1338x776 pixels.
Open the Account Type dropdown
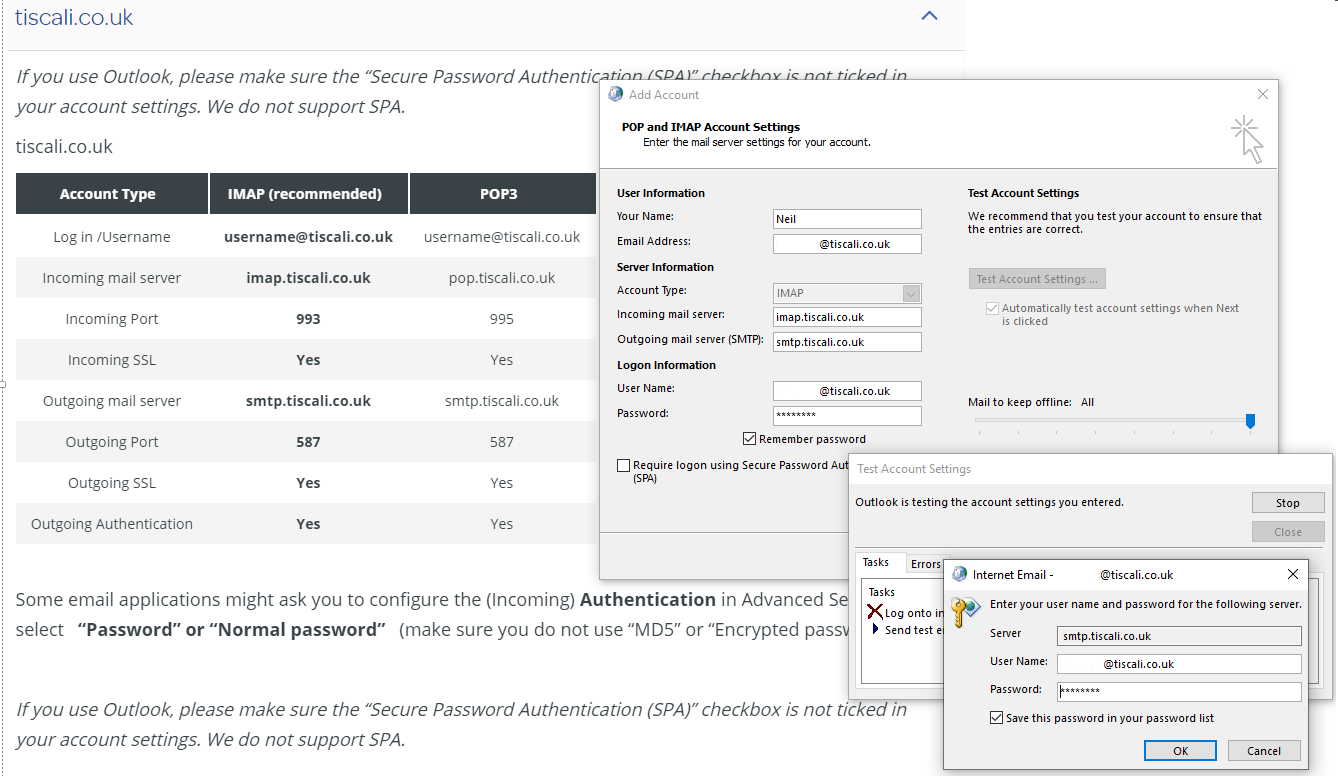[910, 293]
